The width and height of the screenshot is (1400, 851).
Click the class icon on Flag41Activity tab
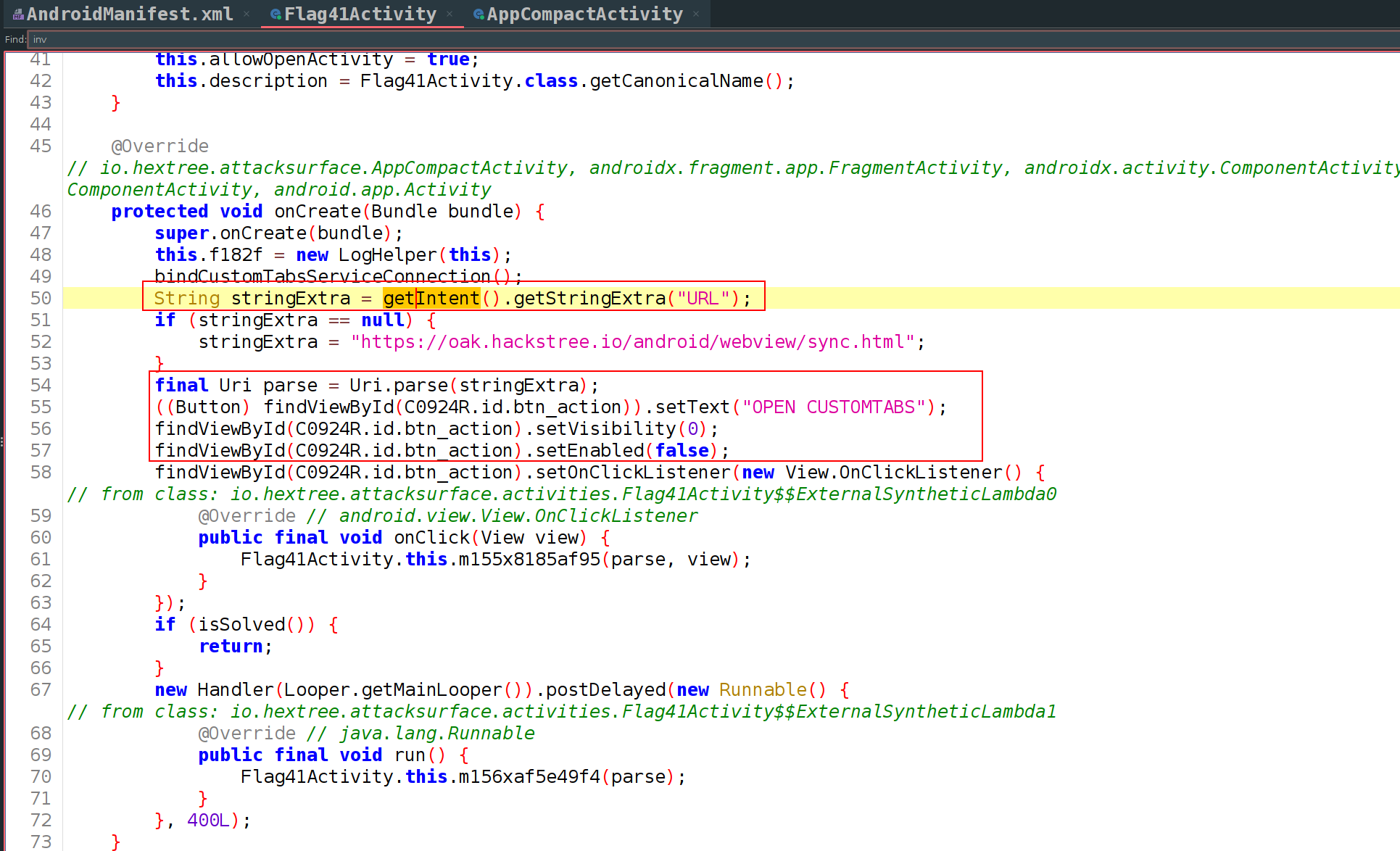pos(276,14)
